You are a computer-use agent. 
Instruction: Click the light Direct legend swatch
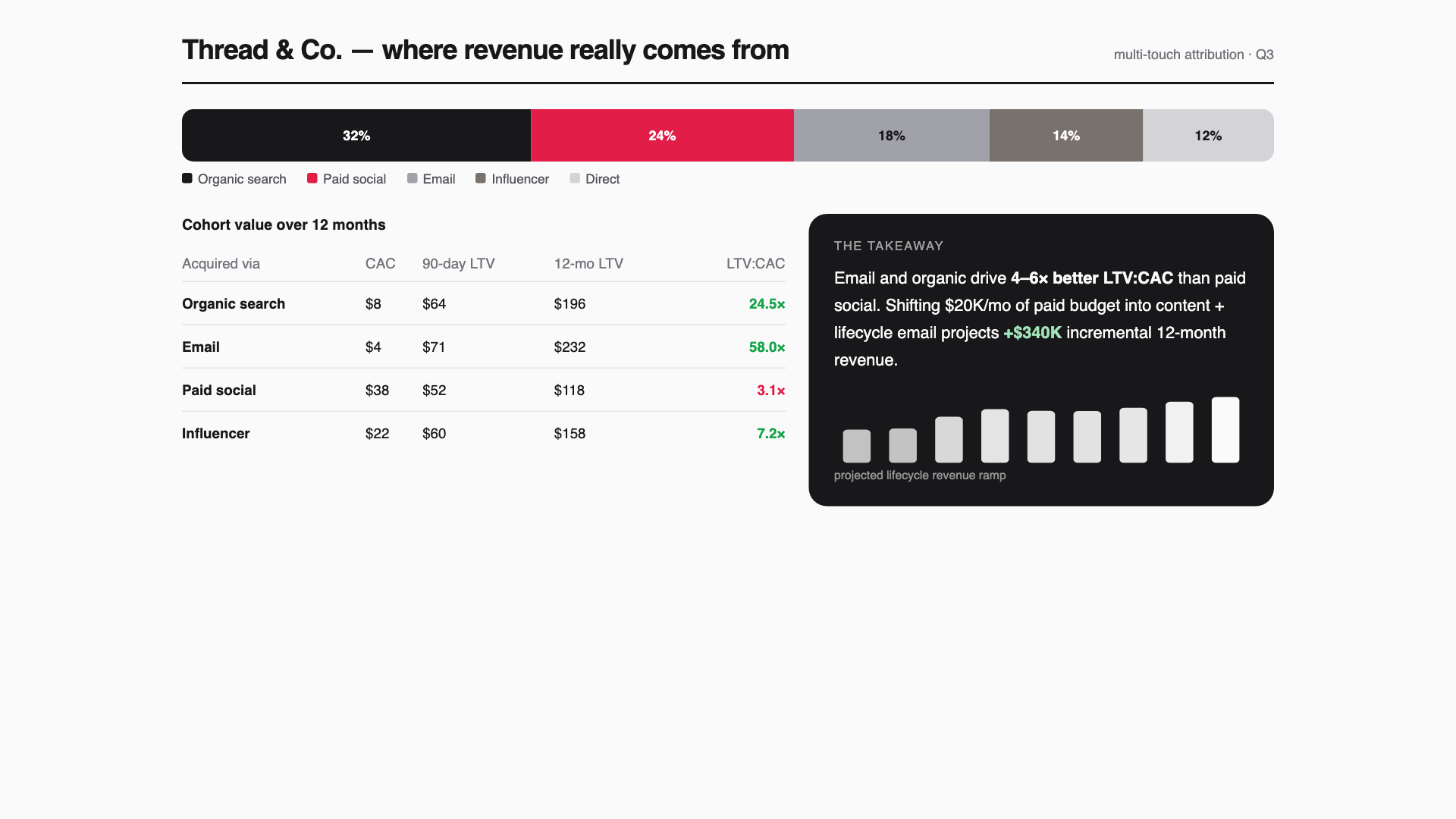[x=574, y=178]
